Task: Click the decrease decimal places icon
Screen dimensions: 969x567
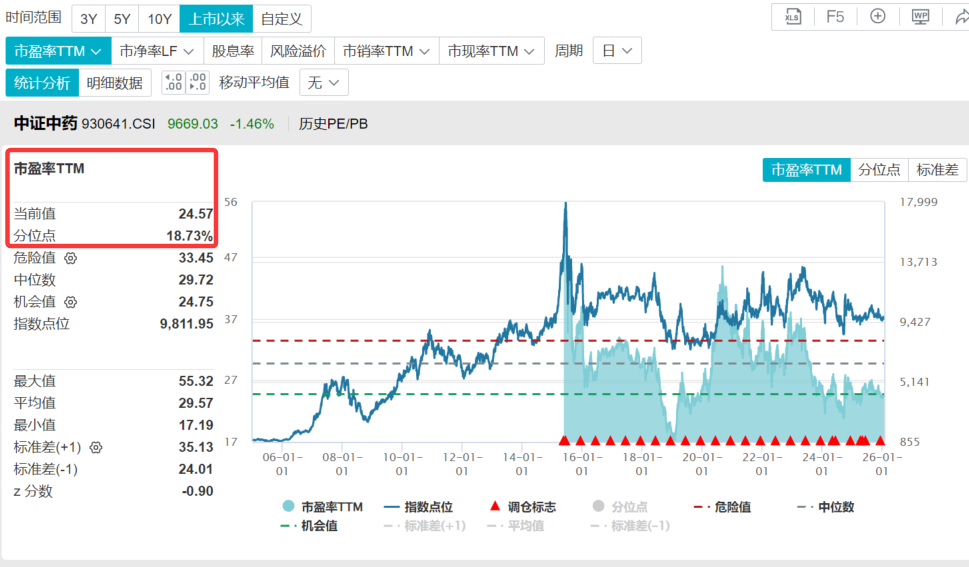Action: point(173,82)
